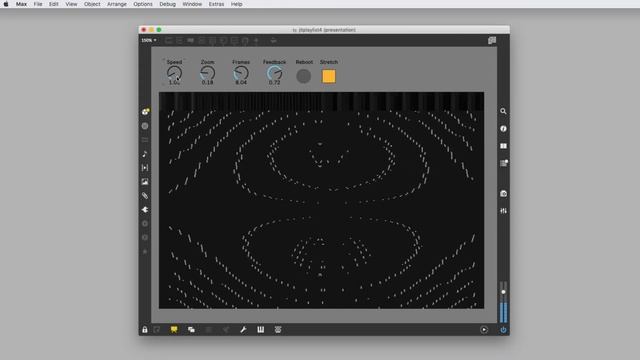Click the wrench icon in the bottom toolbar

(243, 329)
